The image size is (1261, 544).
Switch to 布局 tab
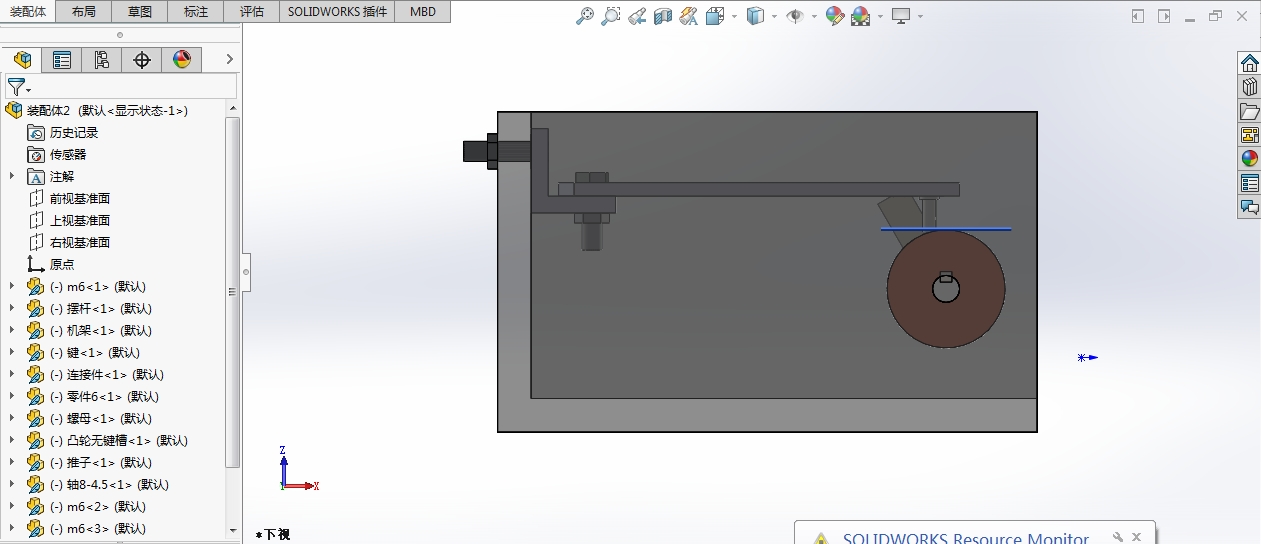(85, 12)
